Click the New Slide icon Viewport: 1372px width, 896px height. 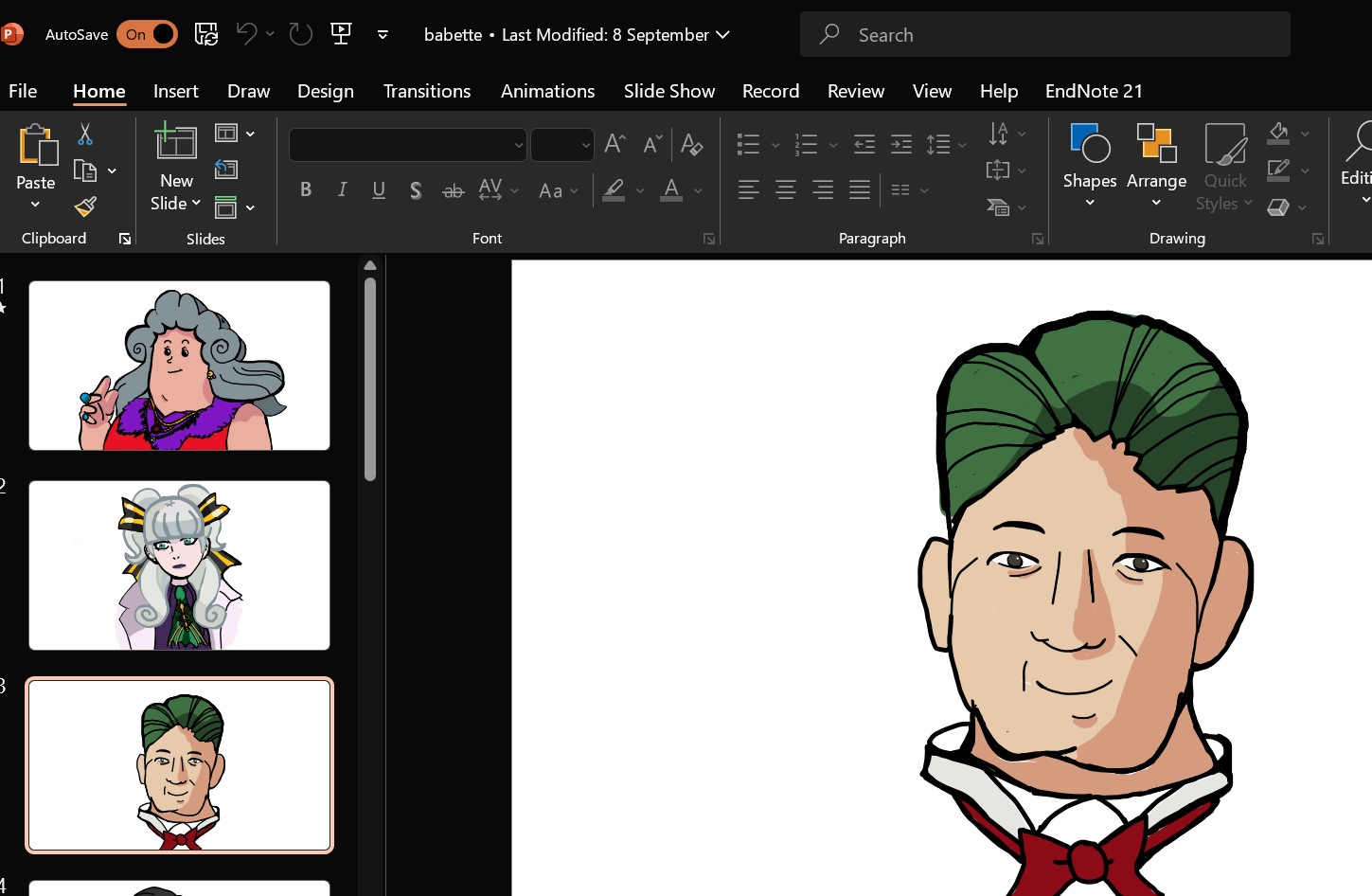pyautogui.click(x=176, y=141)
